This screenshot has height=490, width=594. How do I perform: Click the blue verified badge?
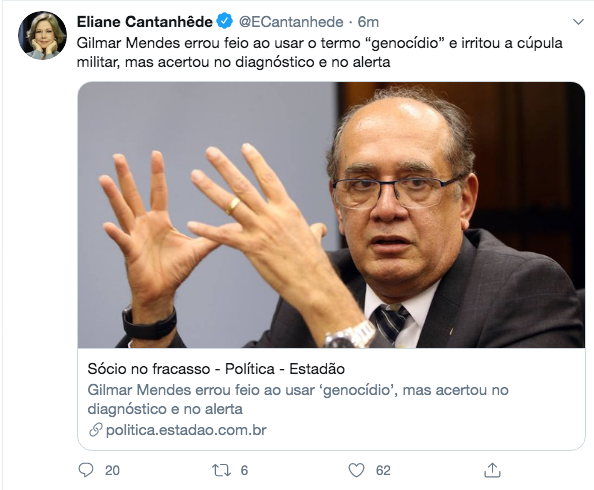(x=225, y=21)
